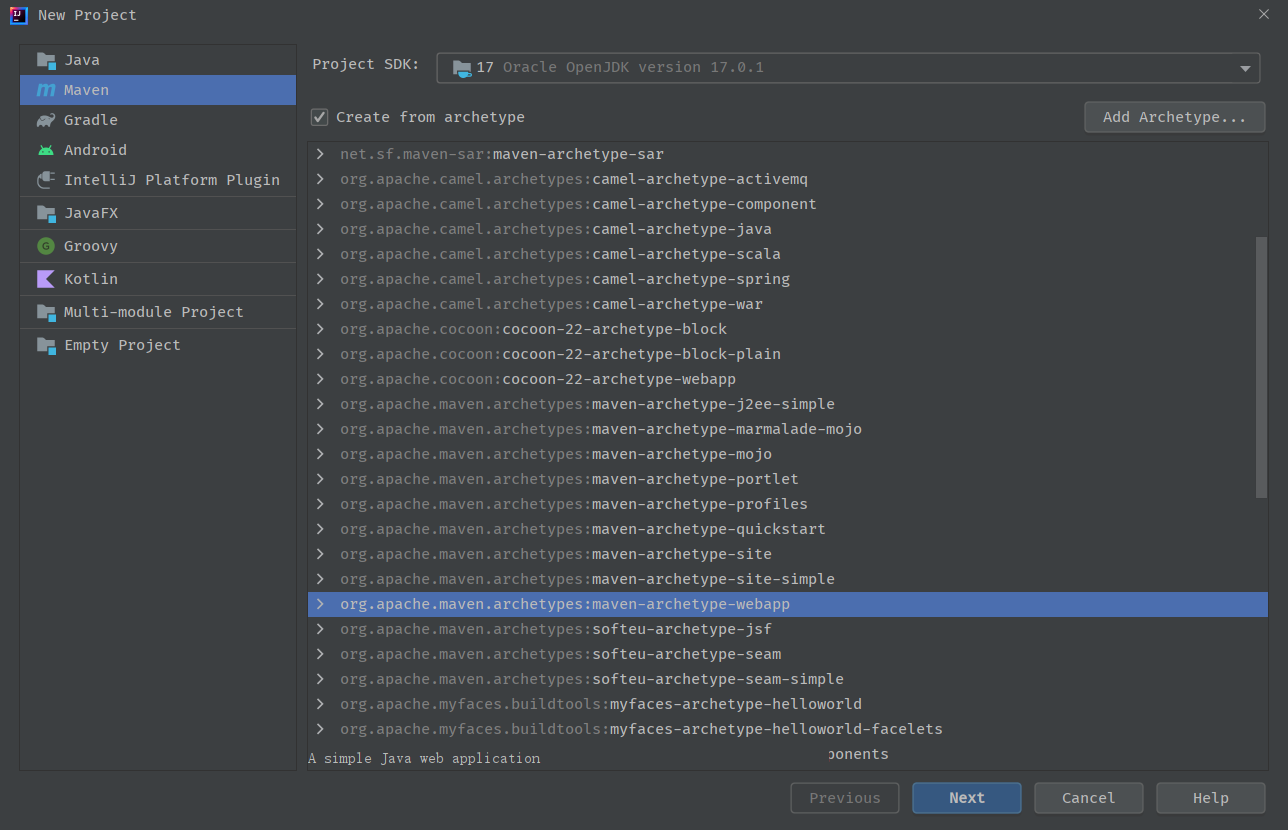1288x830 pixels.
Task: Expand the maven-archetype-sar node
Action: coord(320,154)
